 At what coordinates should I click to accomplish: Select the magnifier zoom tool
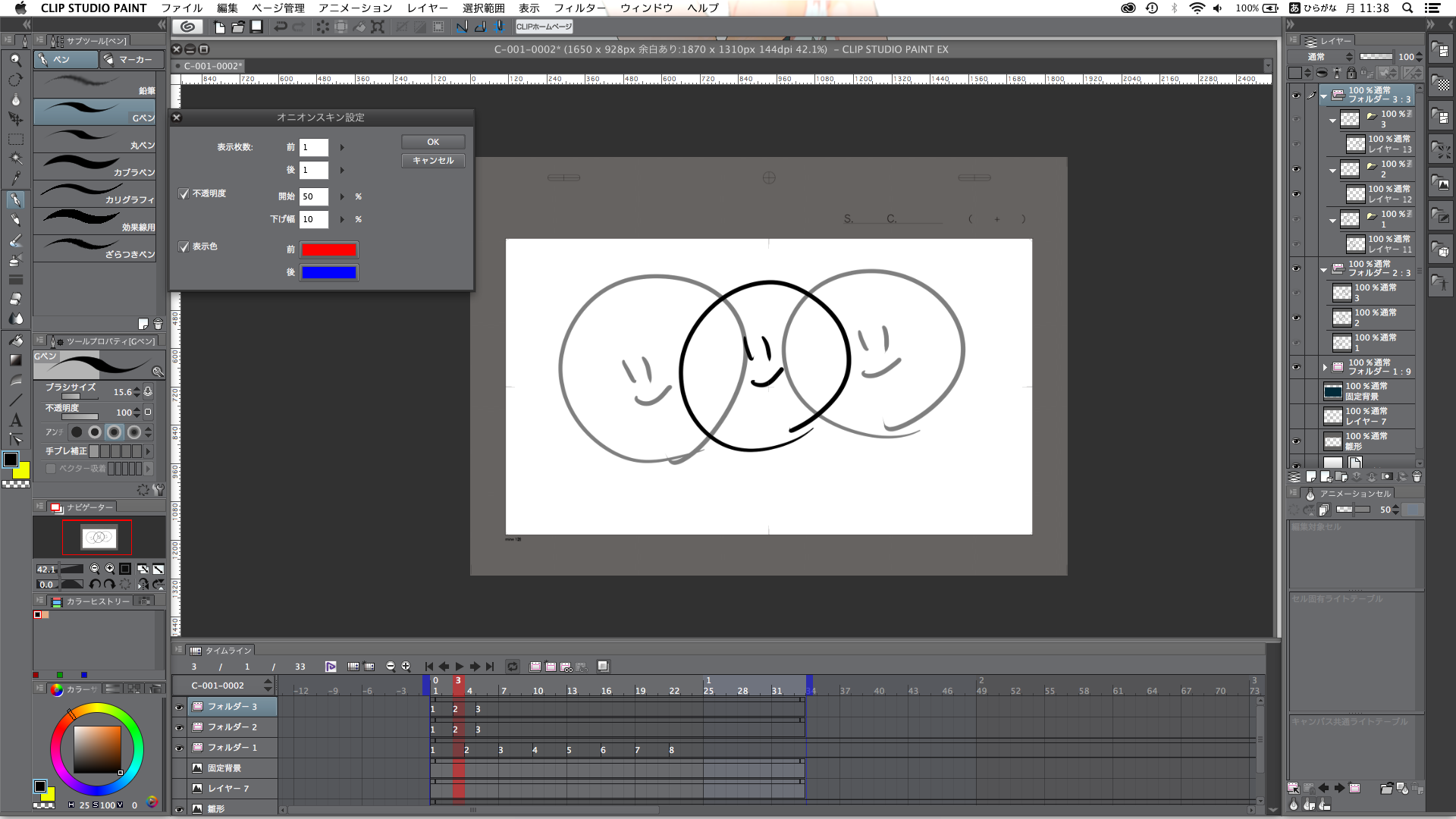pos(15,60)
